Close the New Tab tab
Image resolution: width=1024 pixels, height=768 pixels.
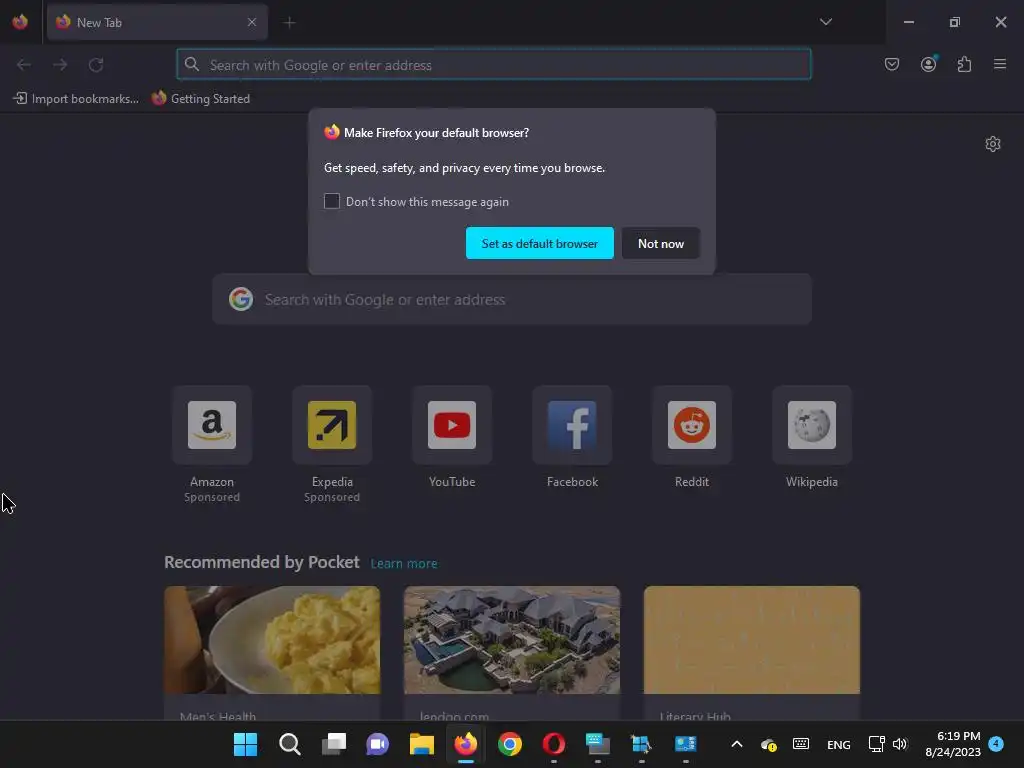point(252,22)
